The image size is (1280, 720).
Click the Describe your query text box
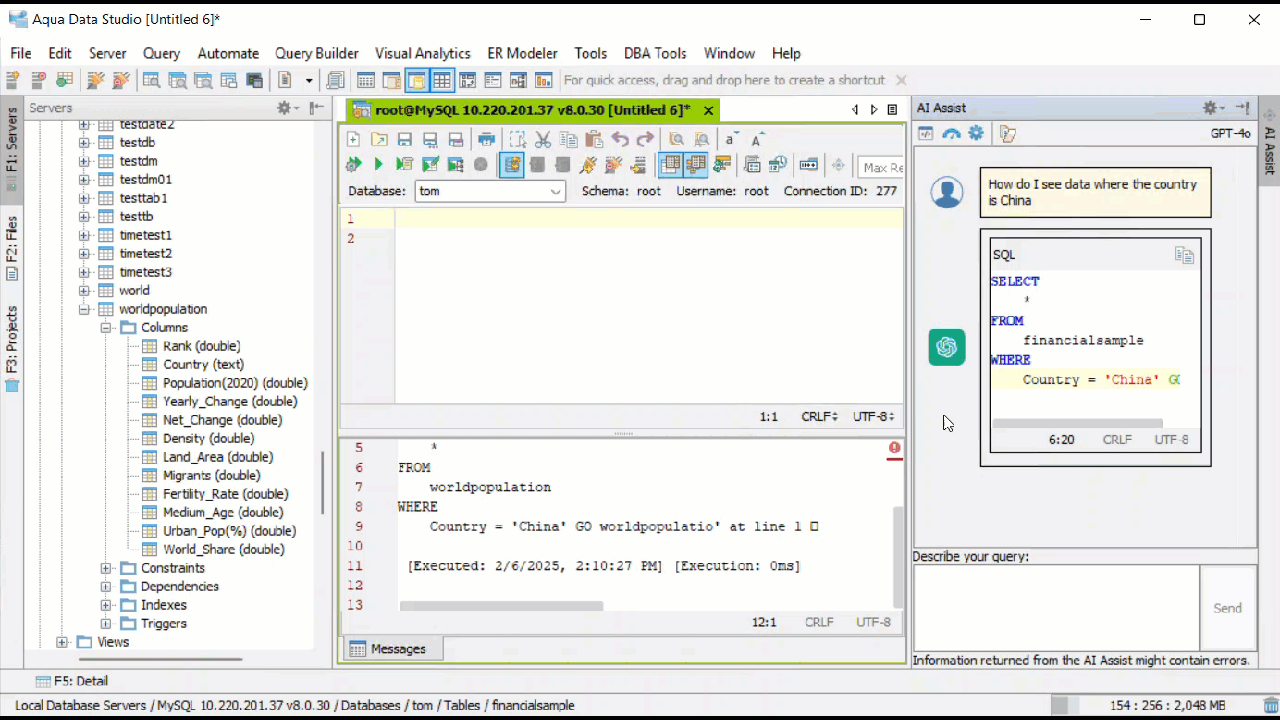[x=1055, y=608]
